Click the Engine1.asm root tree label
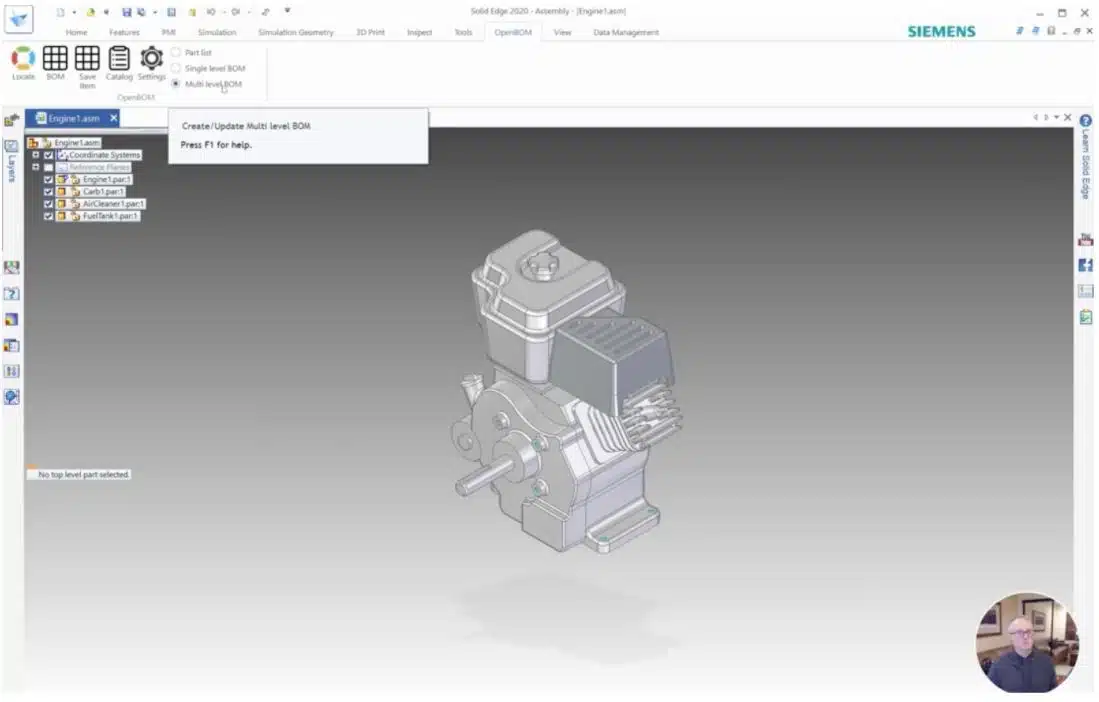Screen dimensions: 1099x702 77,143
